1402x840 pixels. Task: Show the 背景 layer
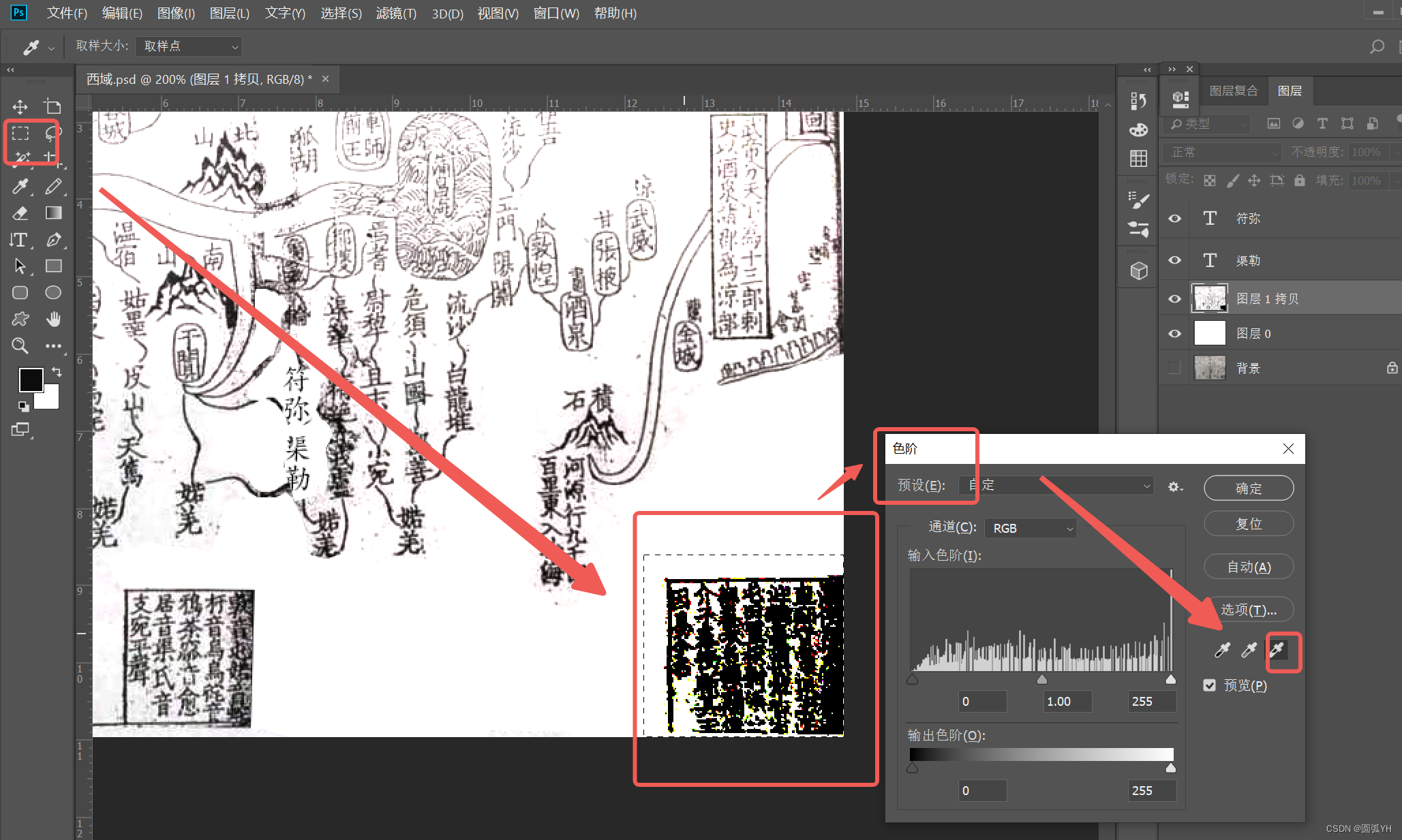[x=1174, y=367]
